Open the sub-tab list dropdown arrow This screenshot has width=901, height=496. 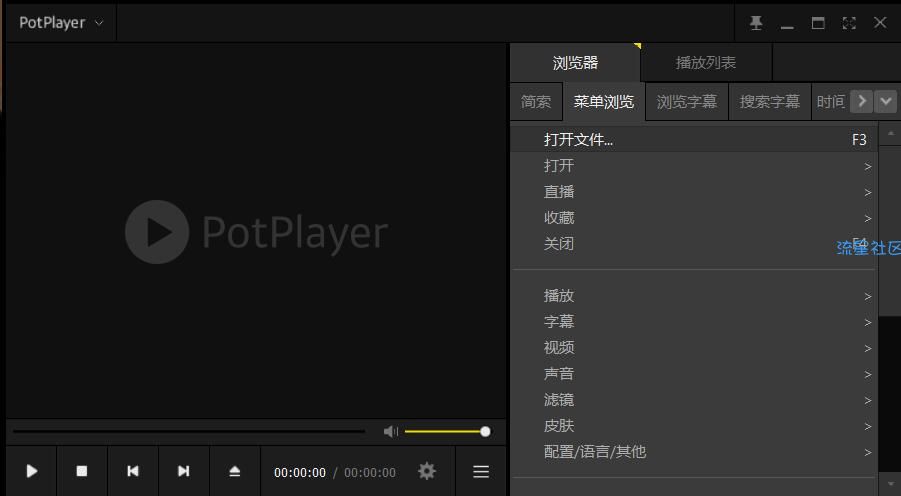885,102
